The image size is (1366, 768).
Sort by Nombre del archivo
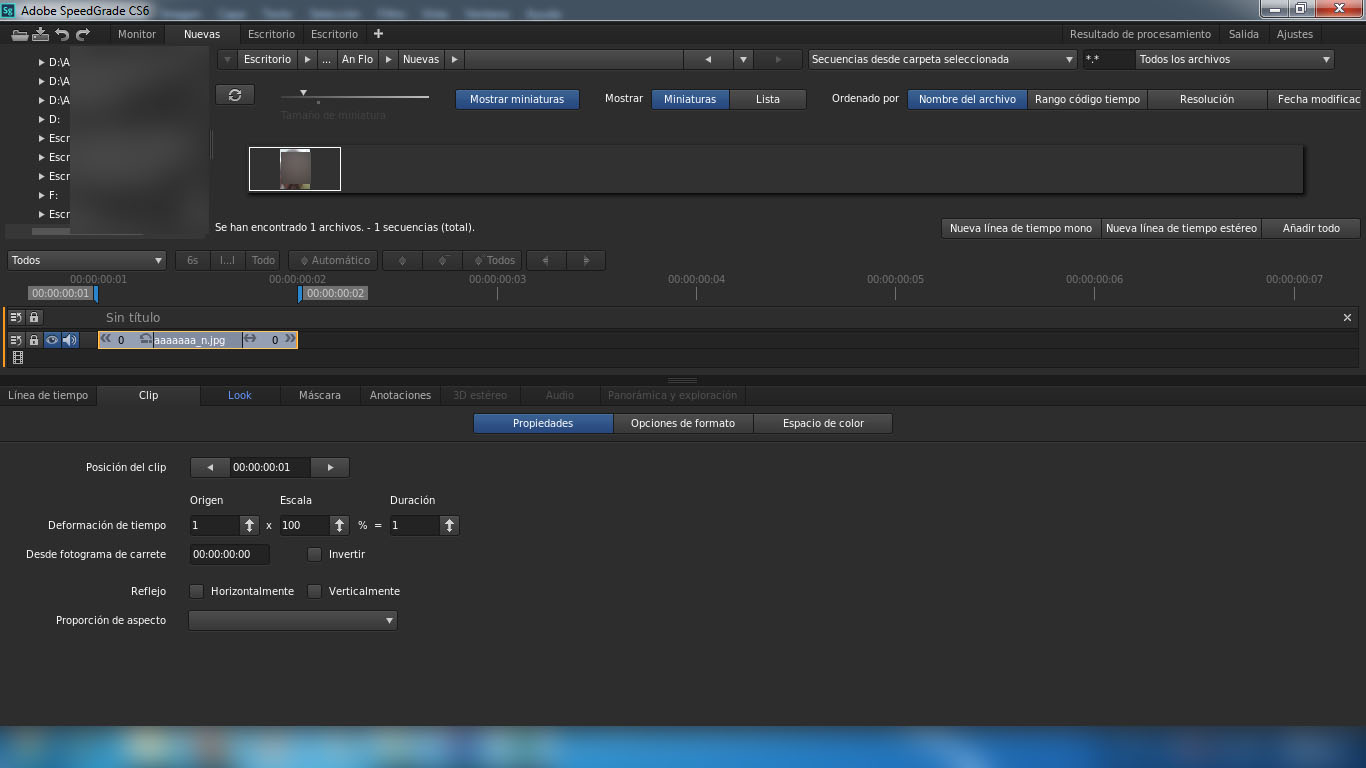click(967, 99)
